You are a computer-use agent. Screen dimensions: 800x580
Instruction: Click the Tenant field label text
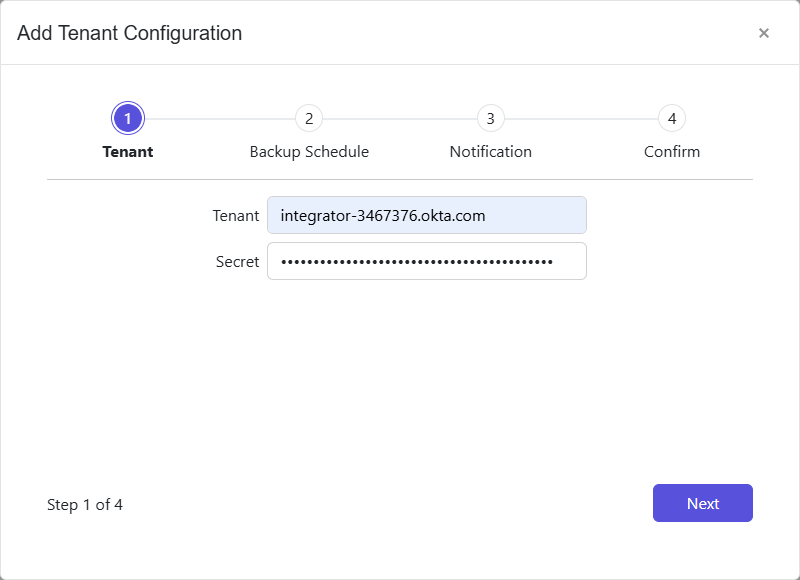(x=236, y=215)
